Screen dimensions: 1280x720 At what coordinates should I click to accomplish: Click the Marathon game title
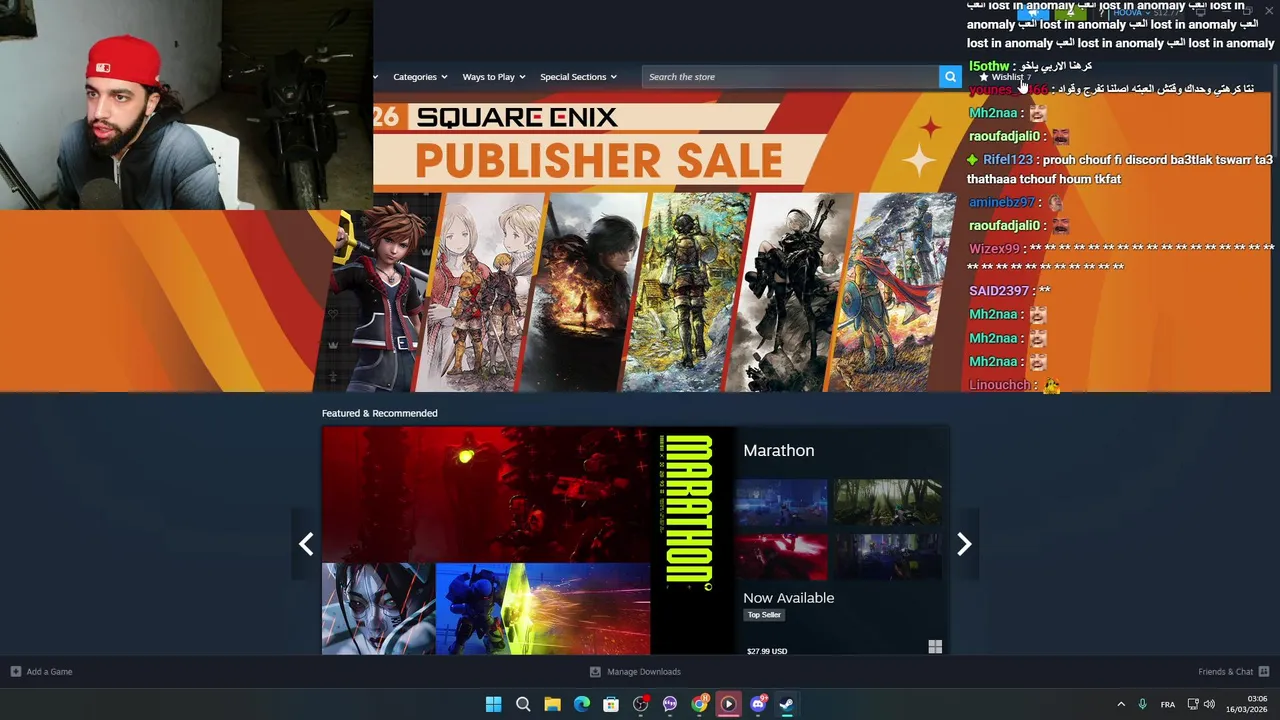778,451
